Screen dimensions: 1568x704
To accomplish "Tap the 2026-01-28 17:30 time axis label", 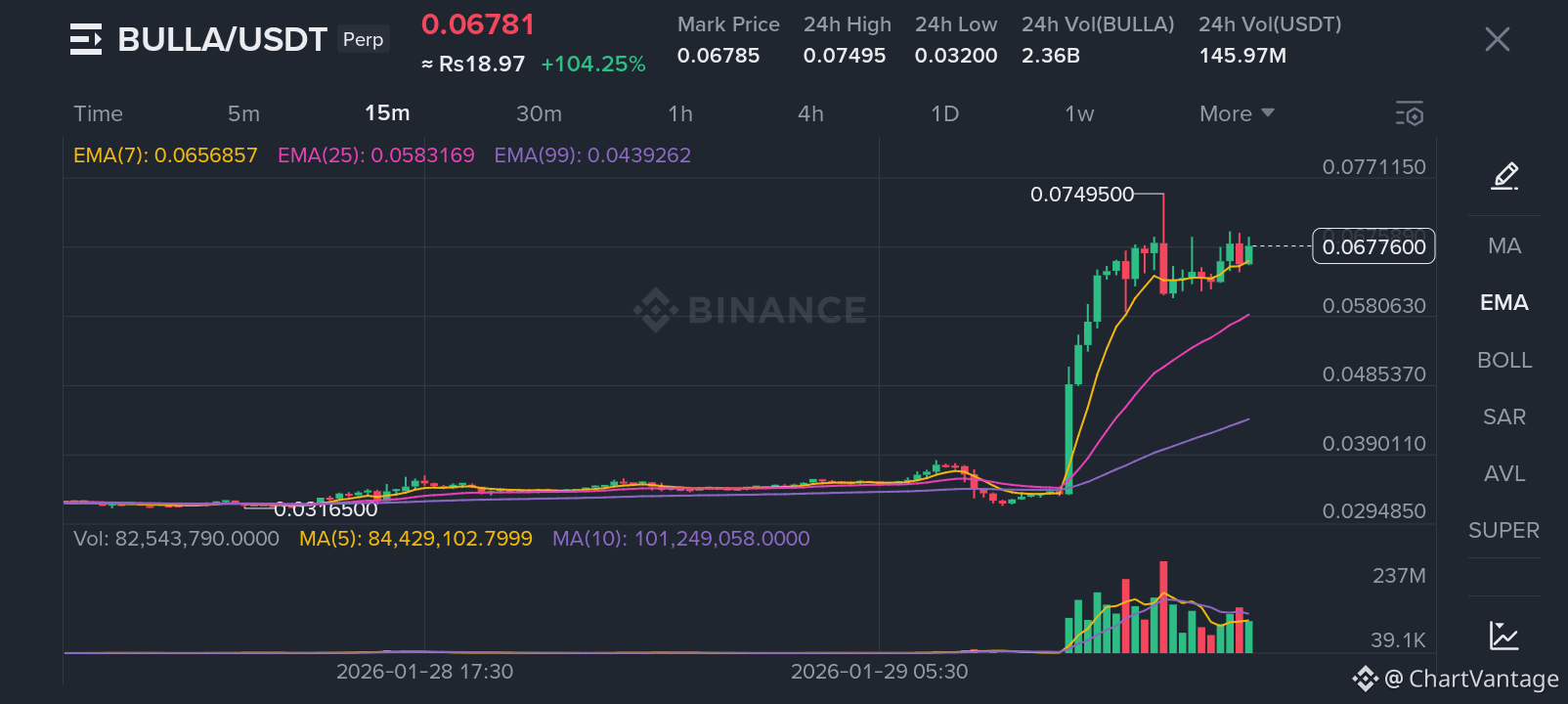I will (424, 672).
